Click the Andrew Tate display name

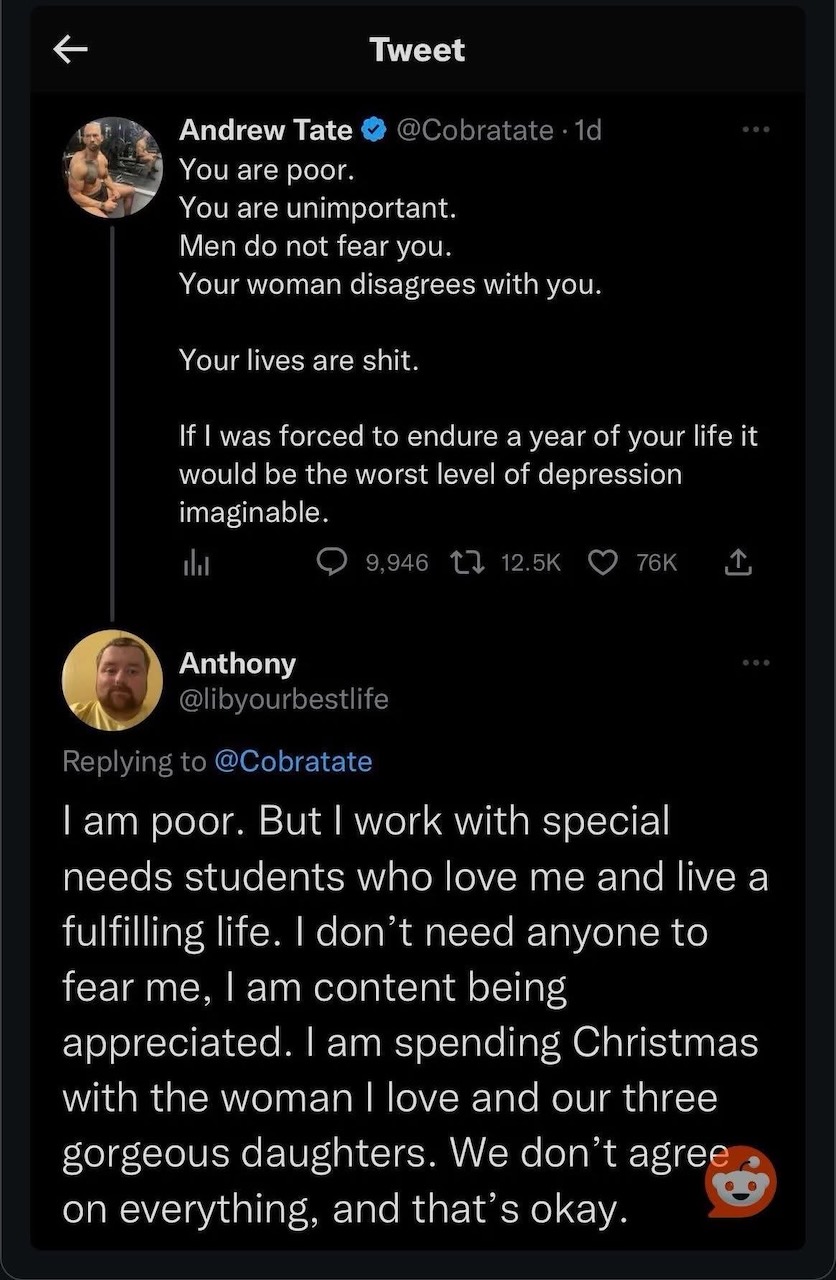pos(266,130)
